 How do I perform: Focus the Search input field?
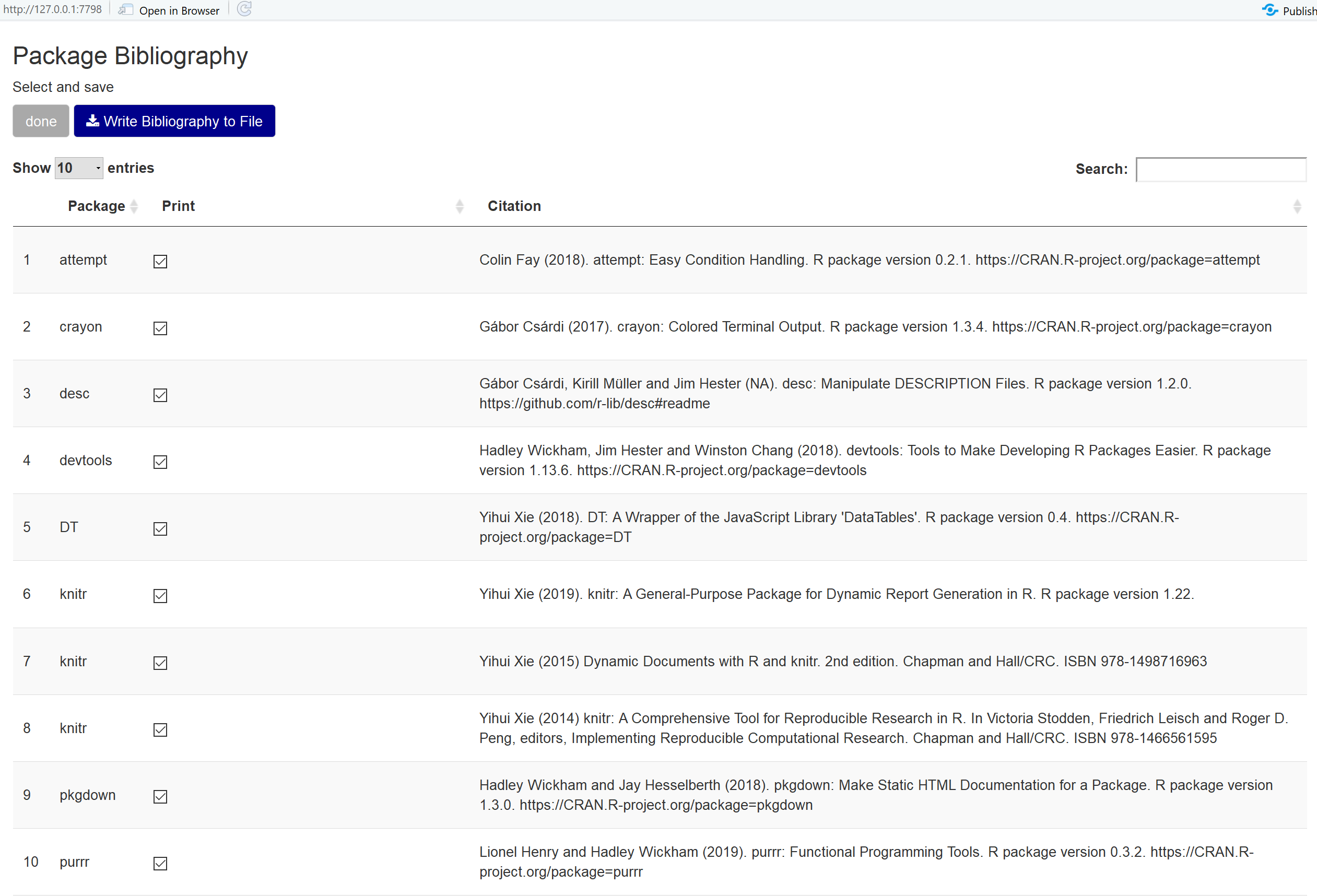1221,170
